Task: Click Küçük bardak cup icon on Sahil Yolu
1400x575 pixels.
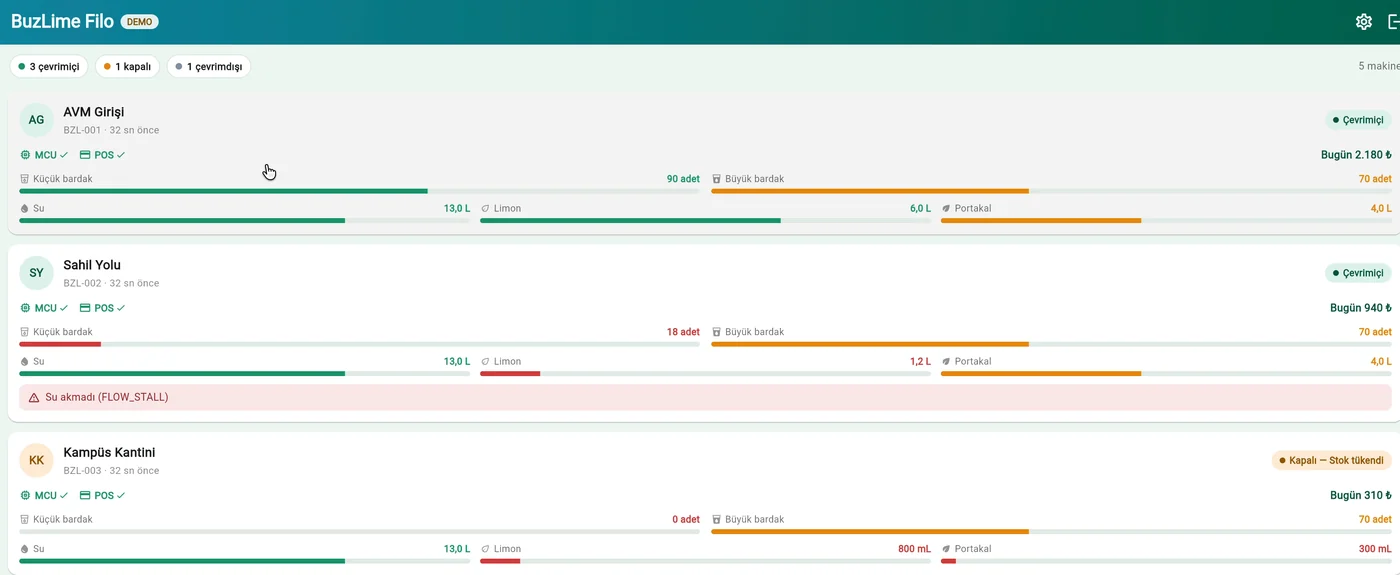Action: point(25,332)
